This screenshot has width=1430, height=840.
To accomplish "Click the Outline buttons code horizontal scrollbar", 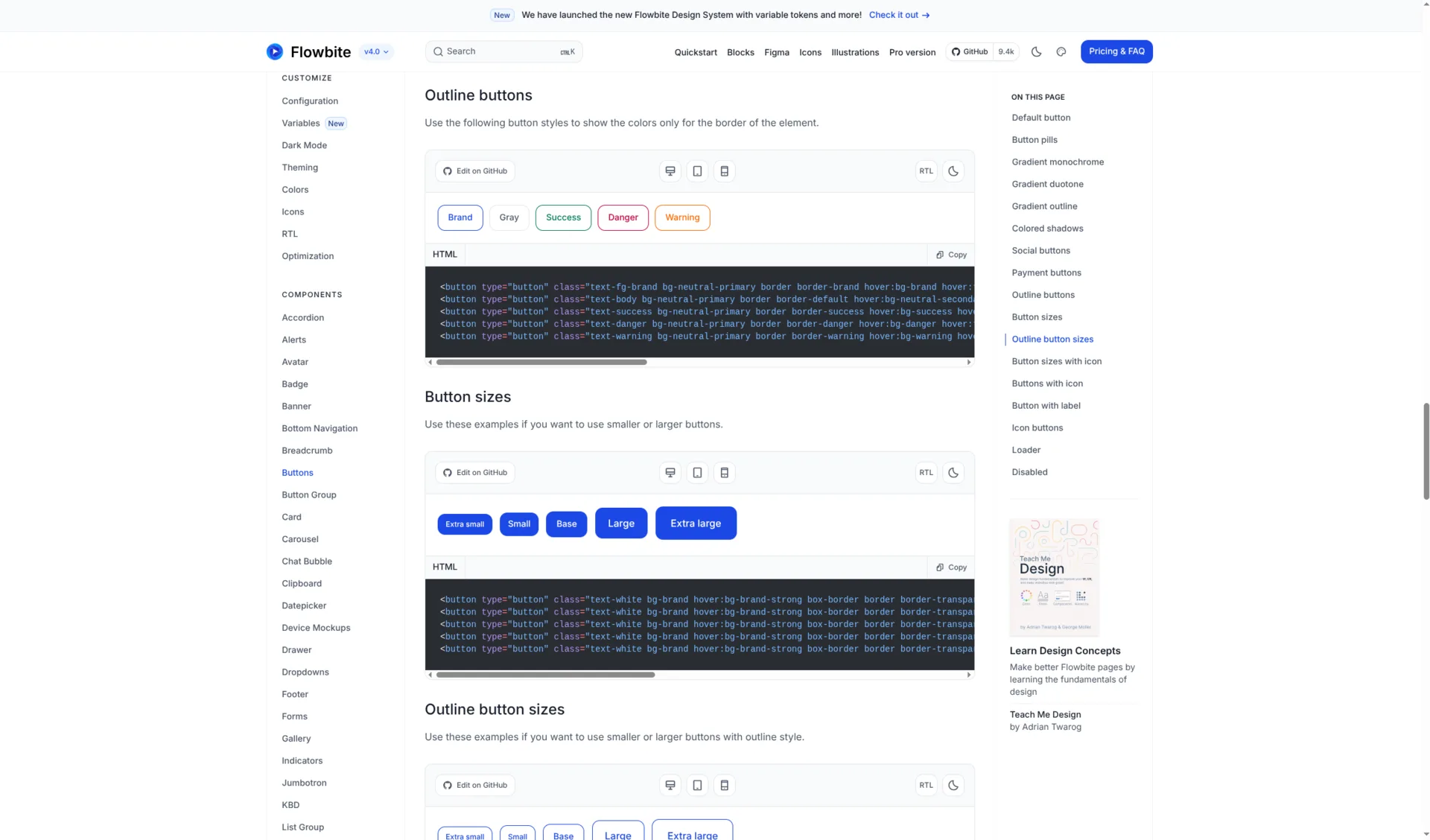I will tap(541, 362).
